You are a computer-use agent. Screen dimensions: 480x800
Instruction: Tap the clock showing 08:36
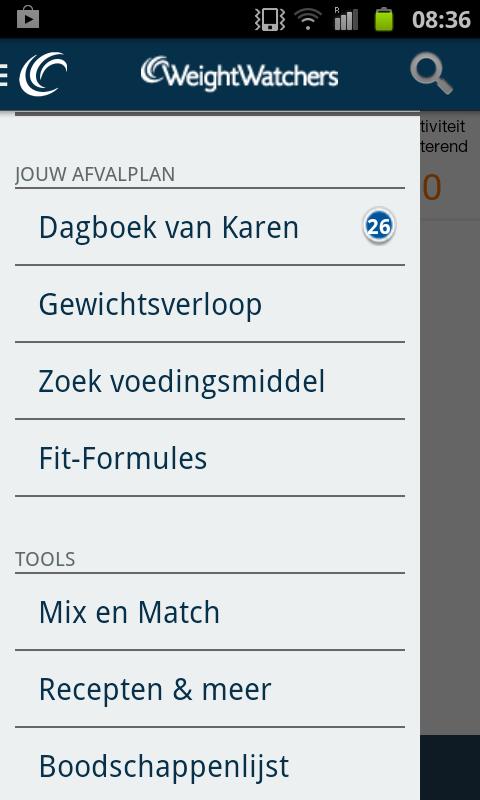pyautogui.click(x=441, y=19)
